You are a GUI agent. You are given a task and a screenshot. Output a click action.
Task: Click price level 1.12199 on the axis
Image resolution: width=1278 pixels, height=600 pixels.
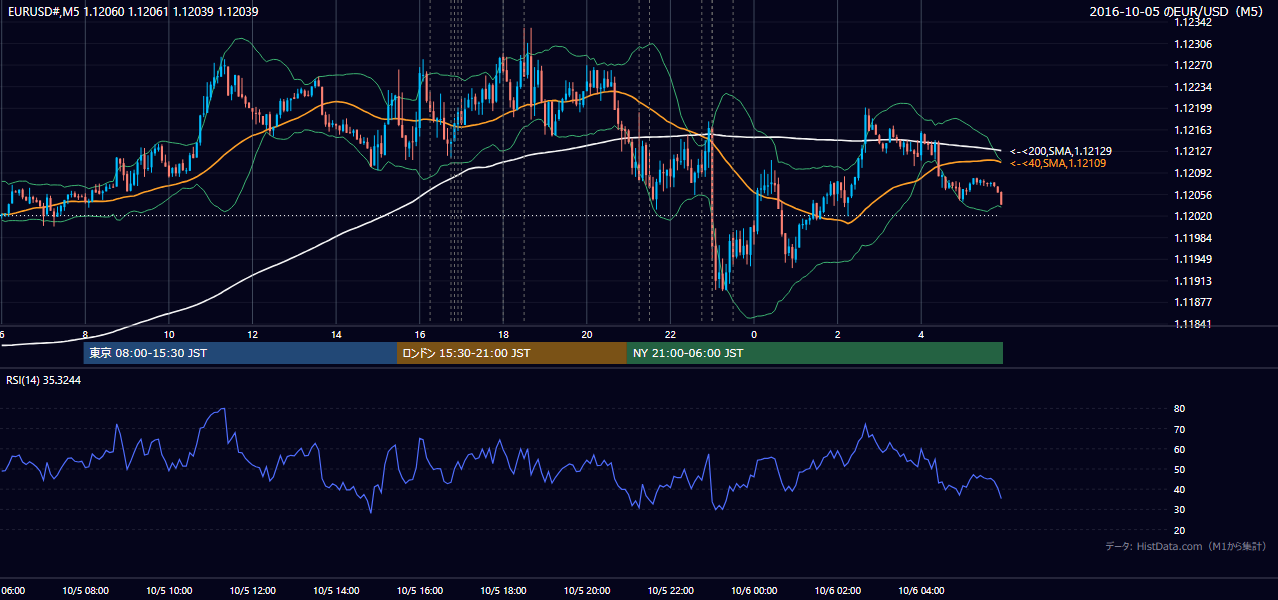(x=1193, y=108)
